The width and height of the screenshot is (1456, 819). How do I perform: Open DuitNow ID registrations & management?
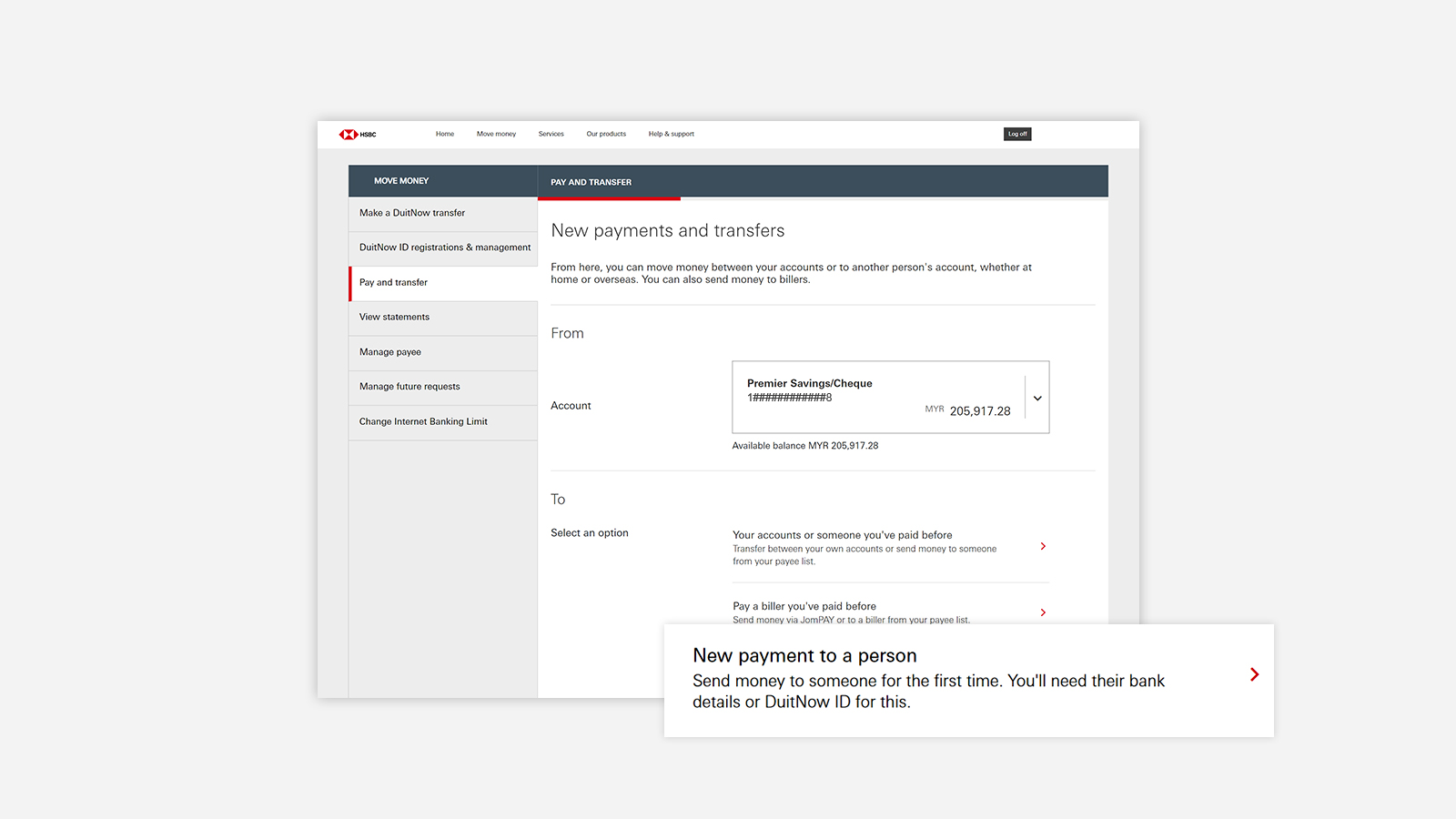point(443,248)
